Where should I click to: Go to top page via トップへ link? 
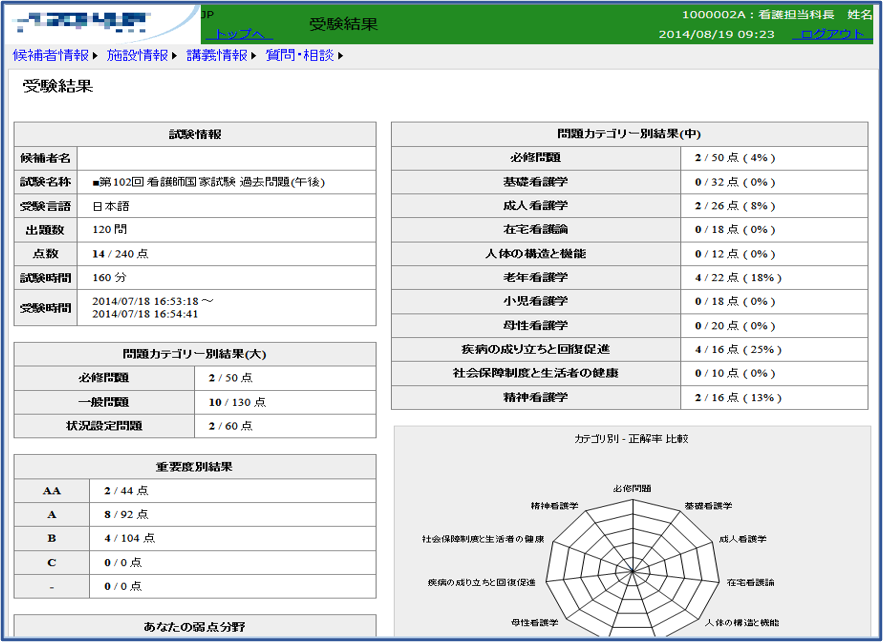[239, 34]
